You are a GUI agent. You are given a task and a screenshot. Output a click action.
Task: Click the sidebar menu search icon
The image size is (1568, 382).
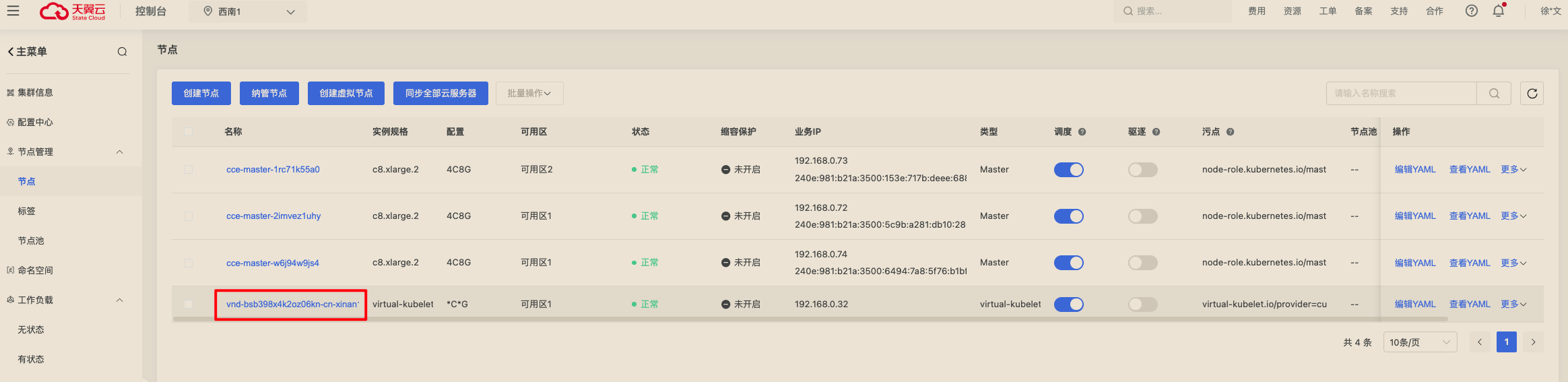(122, 52)
